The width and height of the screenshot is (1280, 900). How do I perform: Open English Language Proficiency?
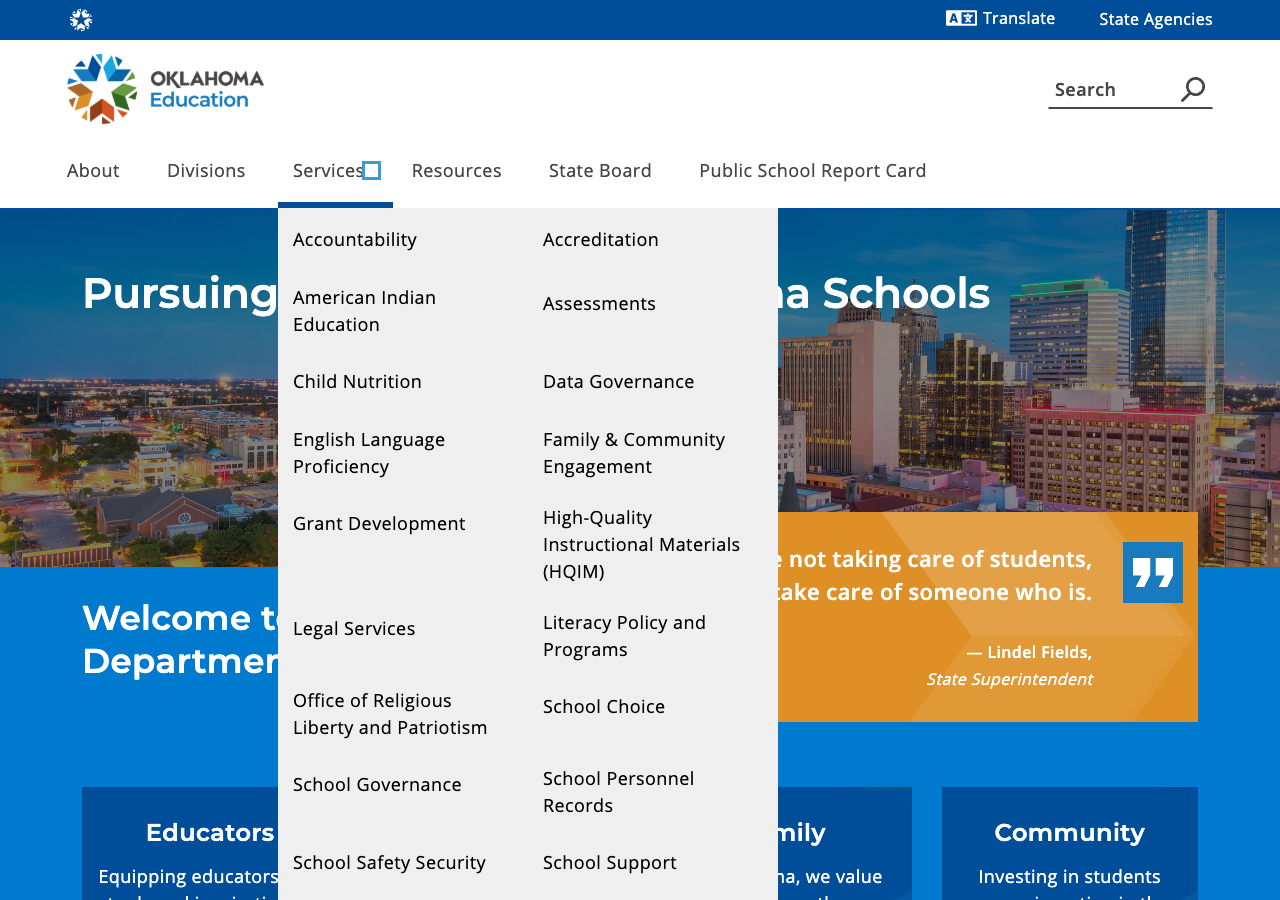click(x=369, y=453)
